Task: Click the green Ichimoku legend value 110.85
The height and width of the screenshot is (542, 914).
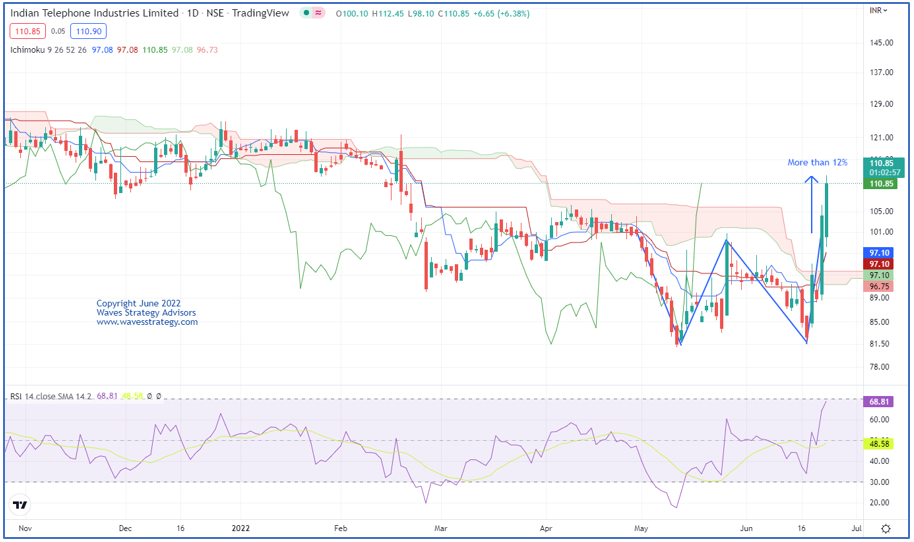Action: click(155, 50)
